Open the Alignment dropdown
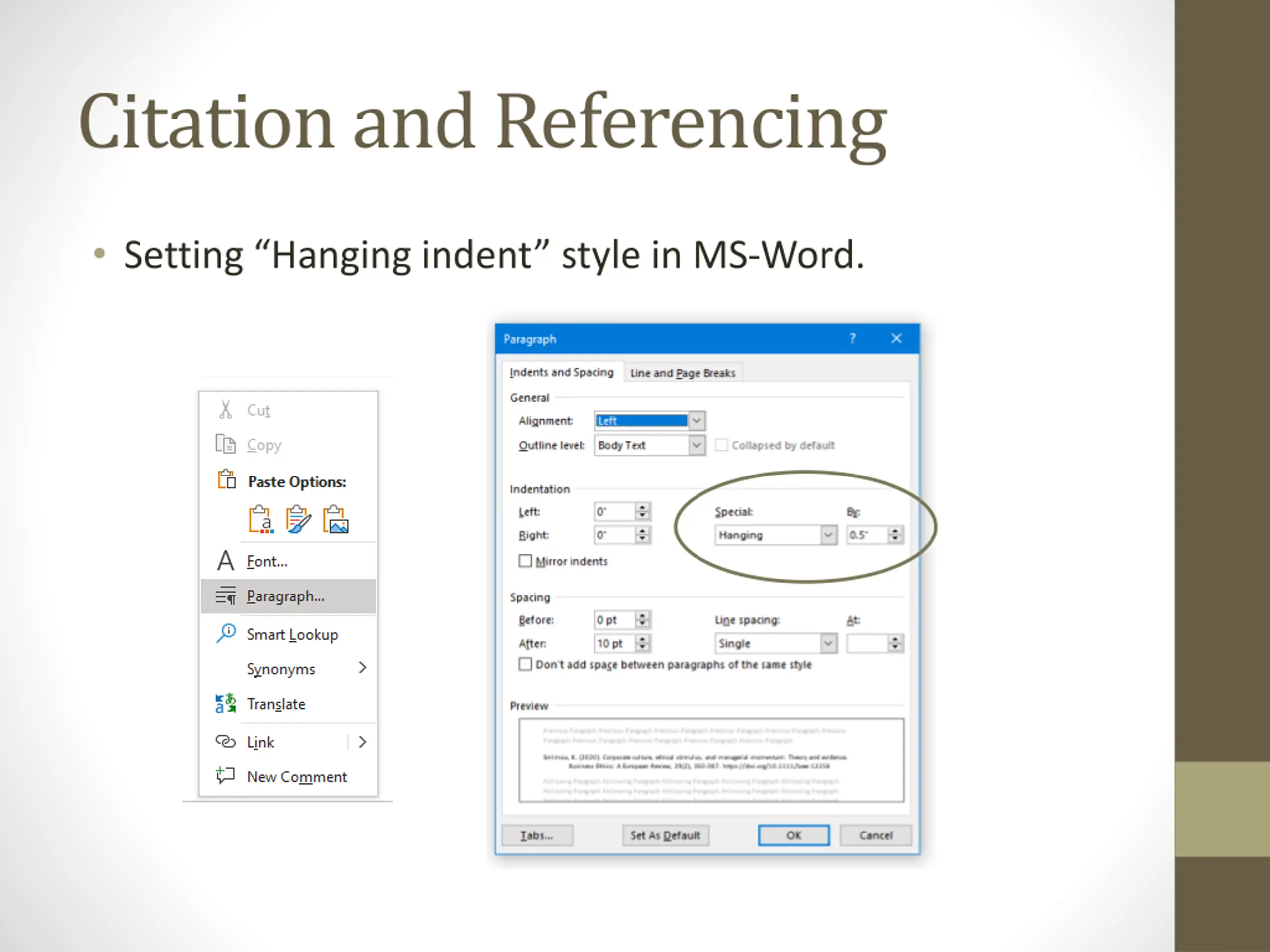Screen dimensions: 1270x952 697,420
